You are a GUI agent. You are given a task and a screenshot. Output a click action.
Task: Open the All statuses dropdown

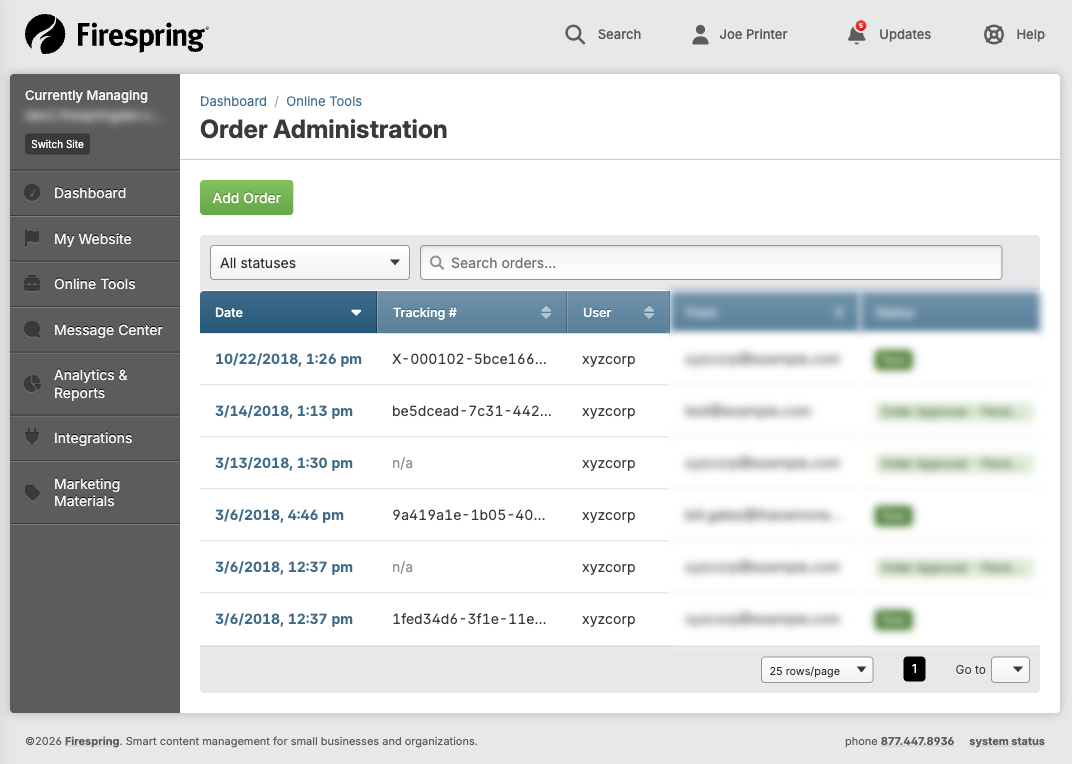[x=310, y=263]
